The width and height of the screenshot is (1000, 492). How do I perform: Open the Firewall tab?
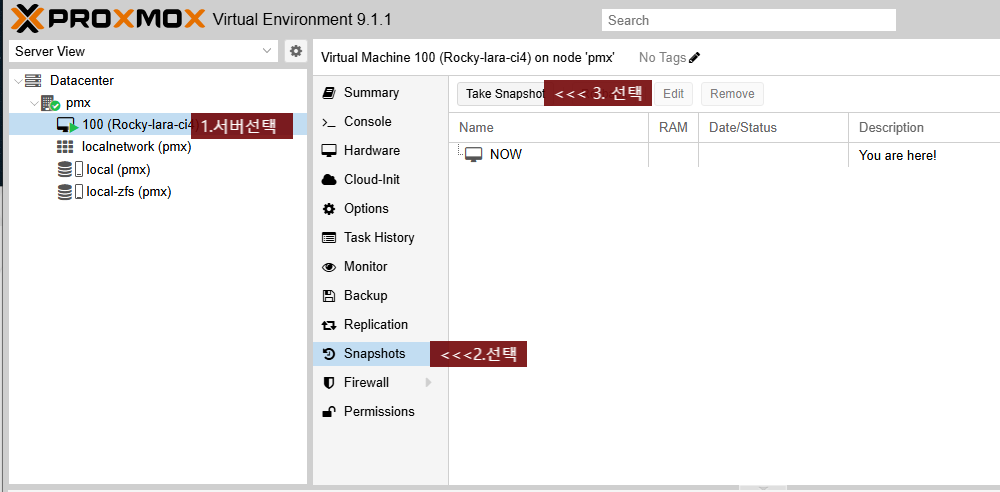pos(381,383)
